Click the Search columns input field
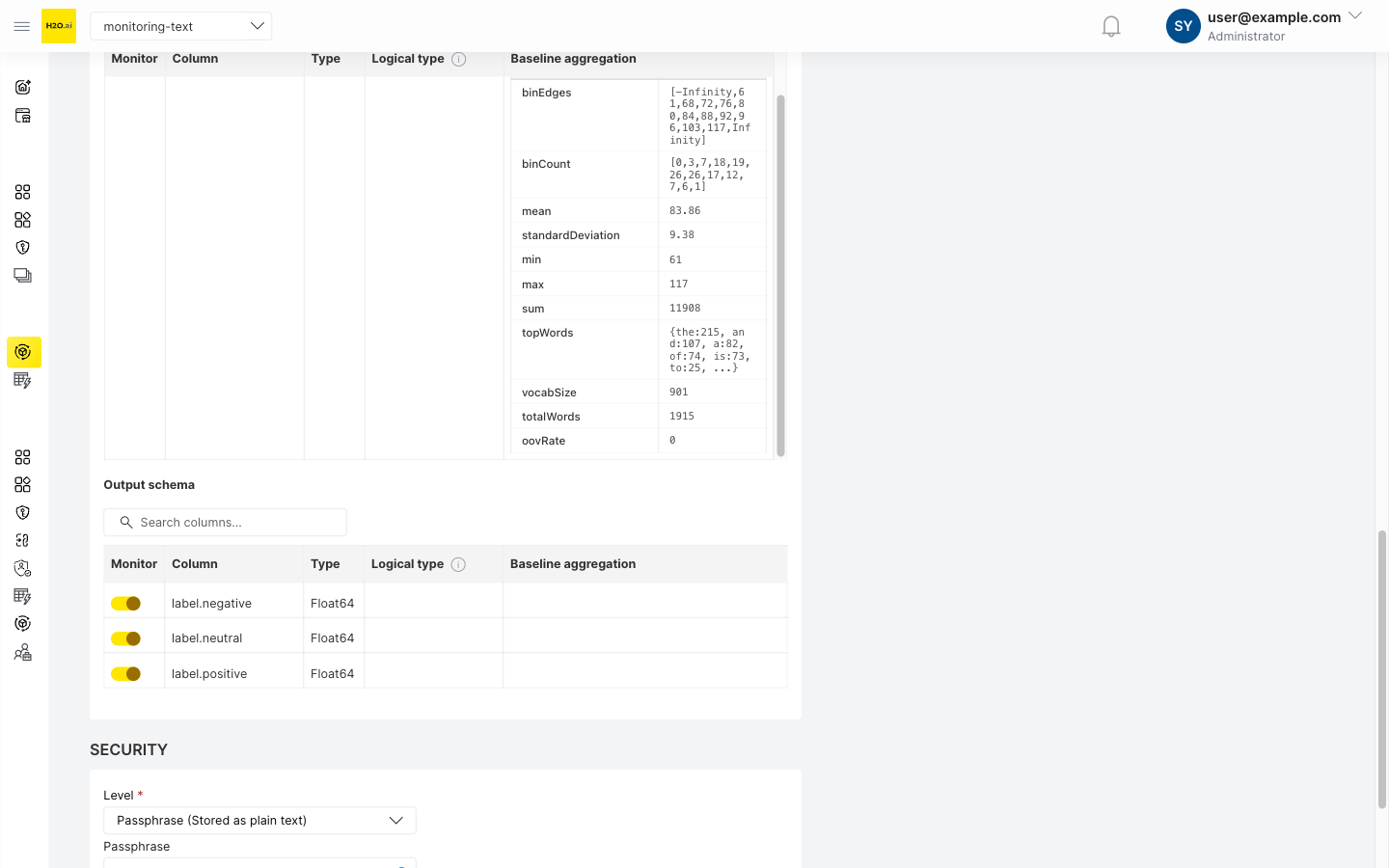The height and width of the screenshot is (868, 1389). tap(225, 522)
